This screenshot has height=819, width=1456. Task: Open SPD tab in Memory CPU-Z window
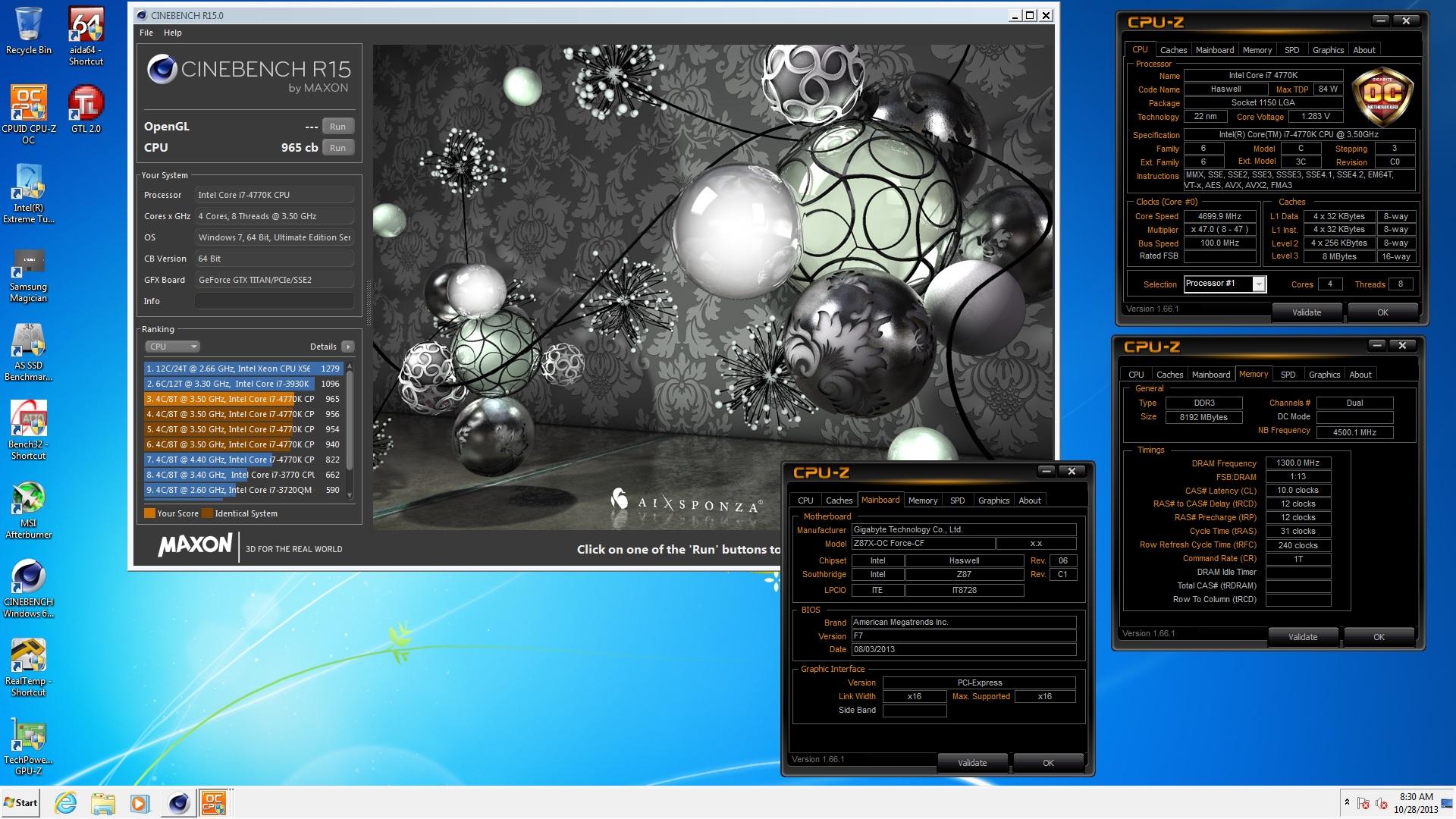point(1288,375)
